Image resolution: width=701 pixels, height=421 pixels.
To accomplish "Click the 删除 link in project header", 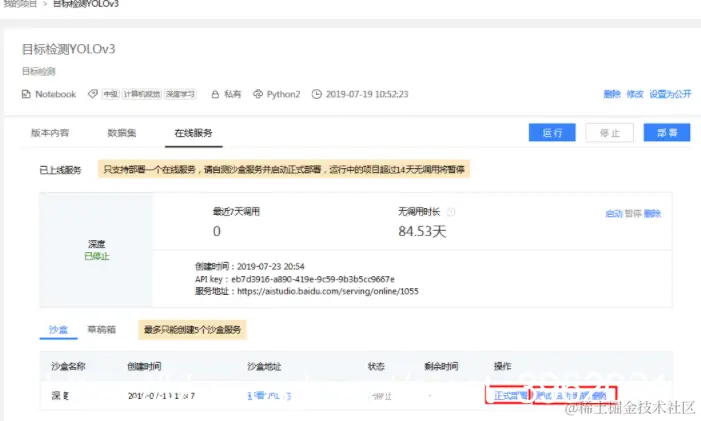I will coord(612,94).
